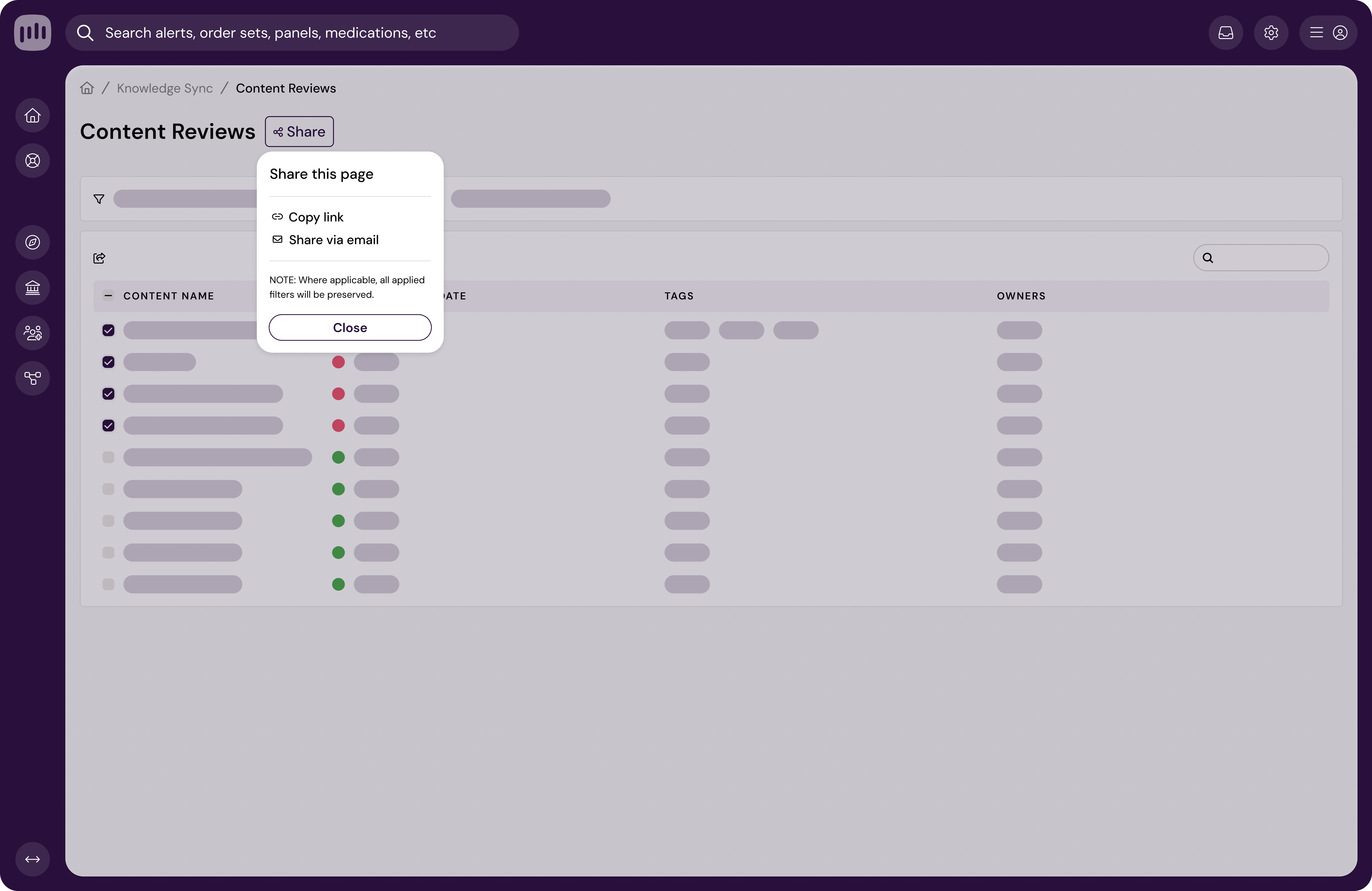Screen dimensions: 1372x891
Task: Click the Knowledge Sync breadcrumb link
Action: pyautogui.click(x=165, y=88)
